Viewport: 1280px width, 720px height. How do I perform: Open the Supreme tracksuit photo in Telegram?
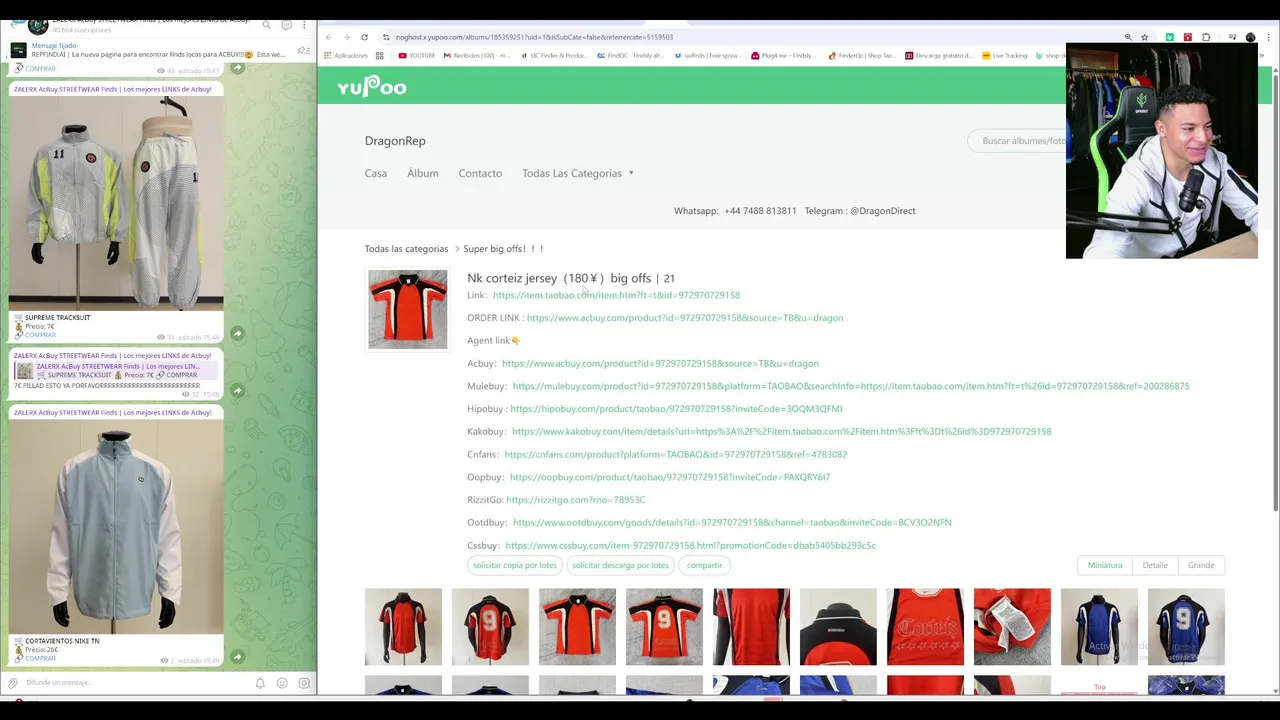tap(116, 203)
